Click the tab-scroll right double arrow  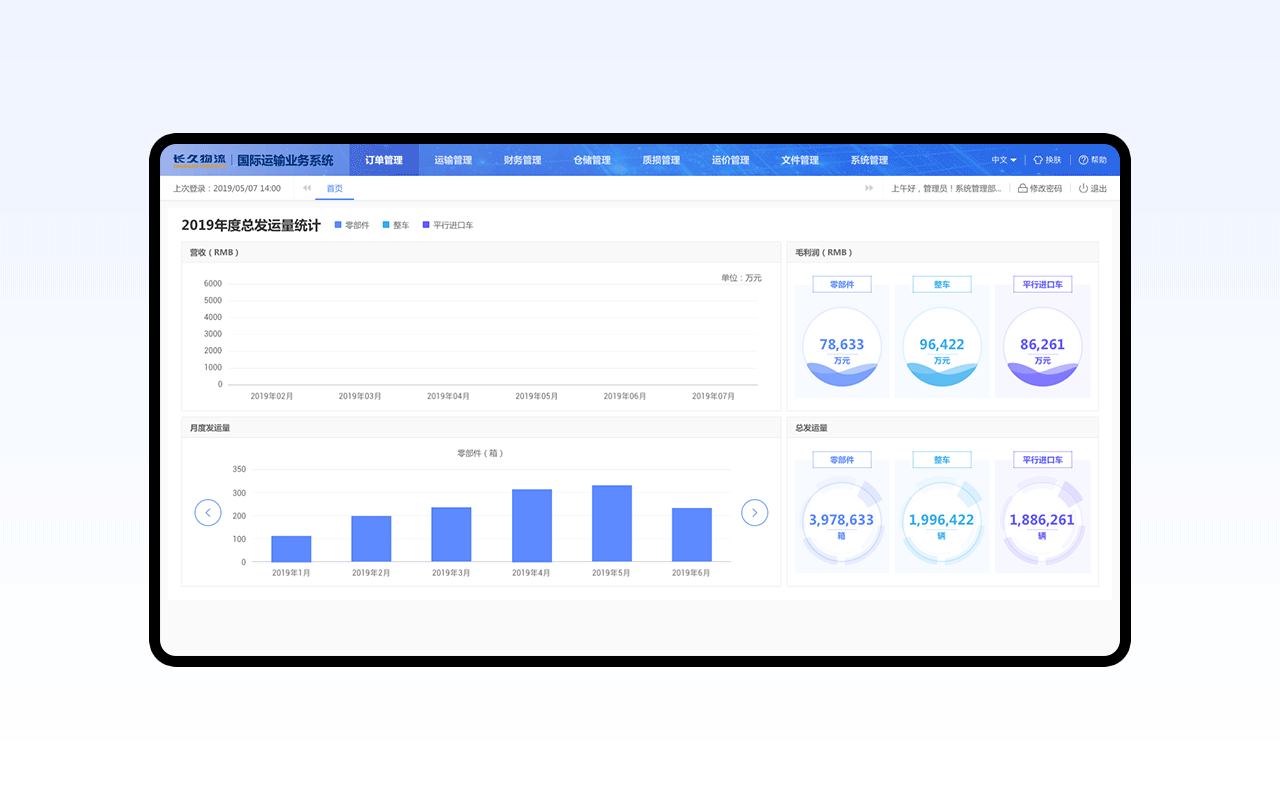tap(869, 188)
